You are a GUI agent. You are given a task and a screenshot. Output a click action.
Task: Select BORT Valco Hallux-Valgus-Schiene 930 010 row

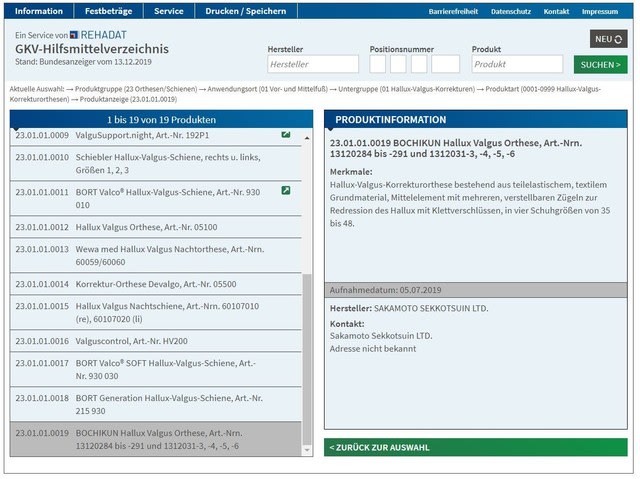point(156,199)
